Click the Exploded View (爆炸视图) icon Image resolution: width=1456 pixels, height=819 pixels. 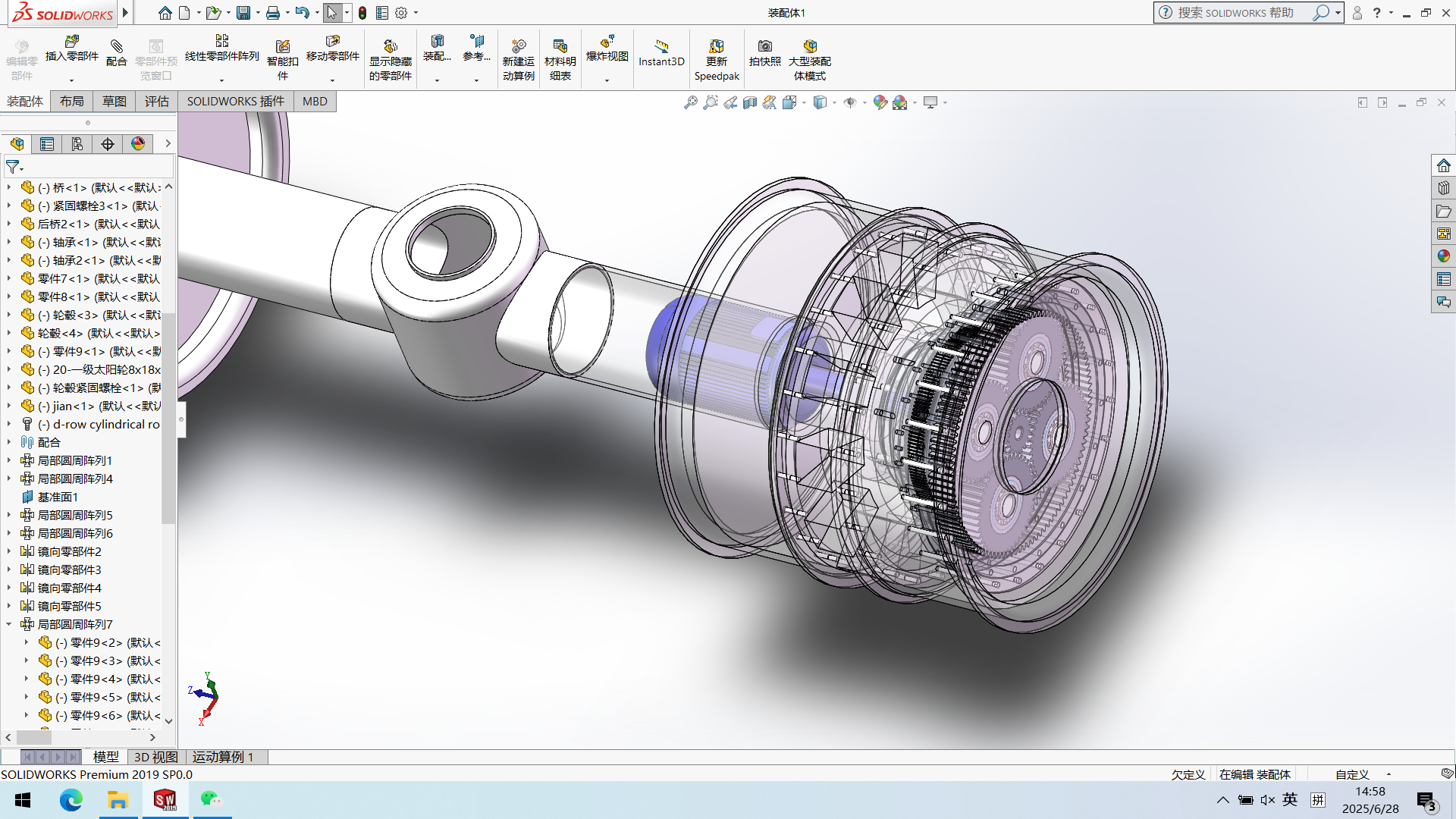tap(607, 42)
